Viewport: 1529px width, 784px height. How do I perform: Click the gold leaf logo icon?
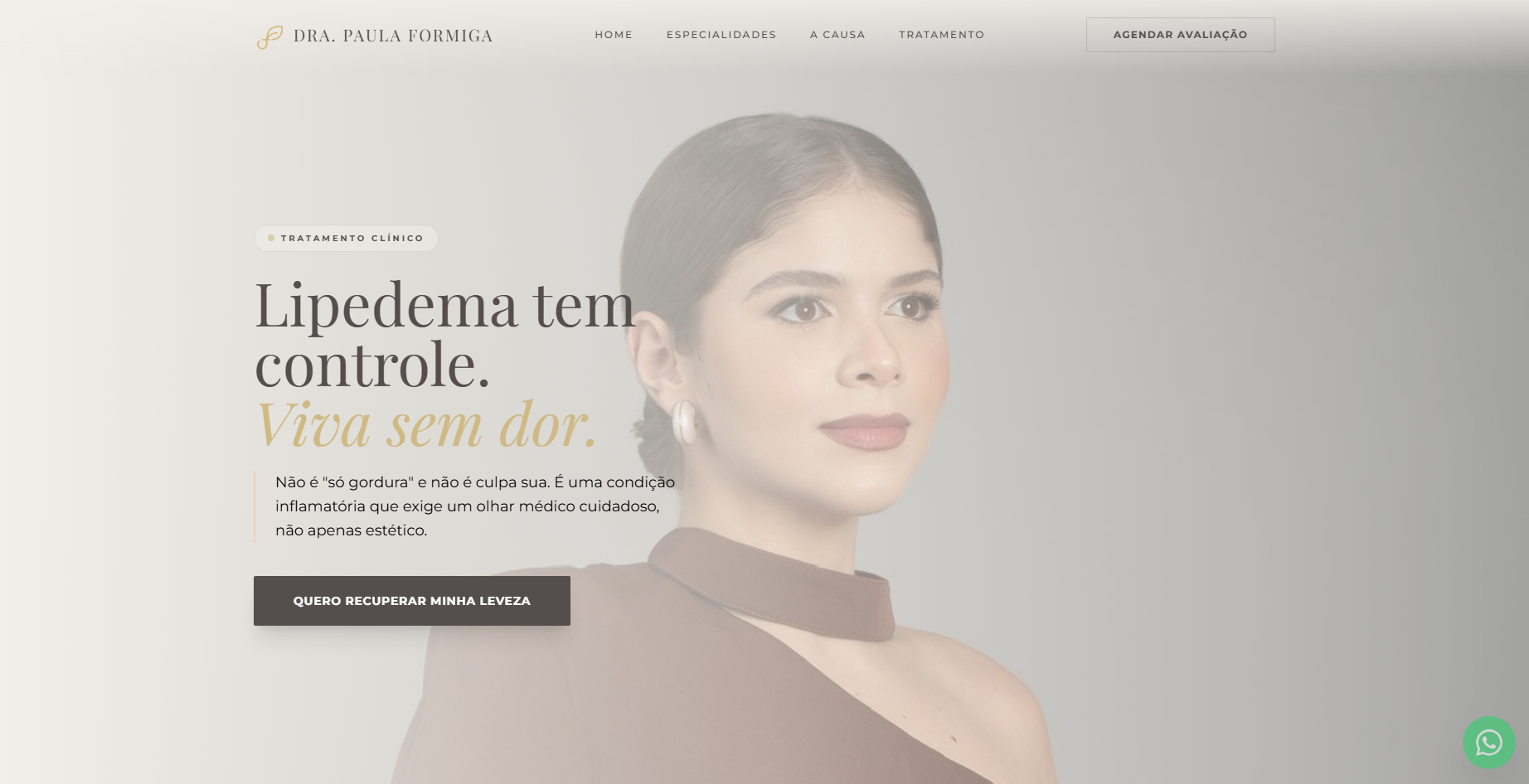pos(269,36)
